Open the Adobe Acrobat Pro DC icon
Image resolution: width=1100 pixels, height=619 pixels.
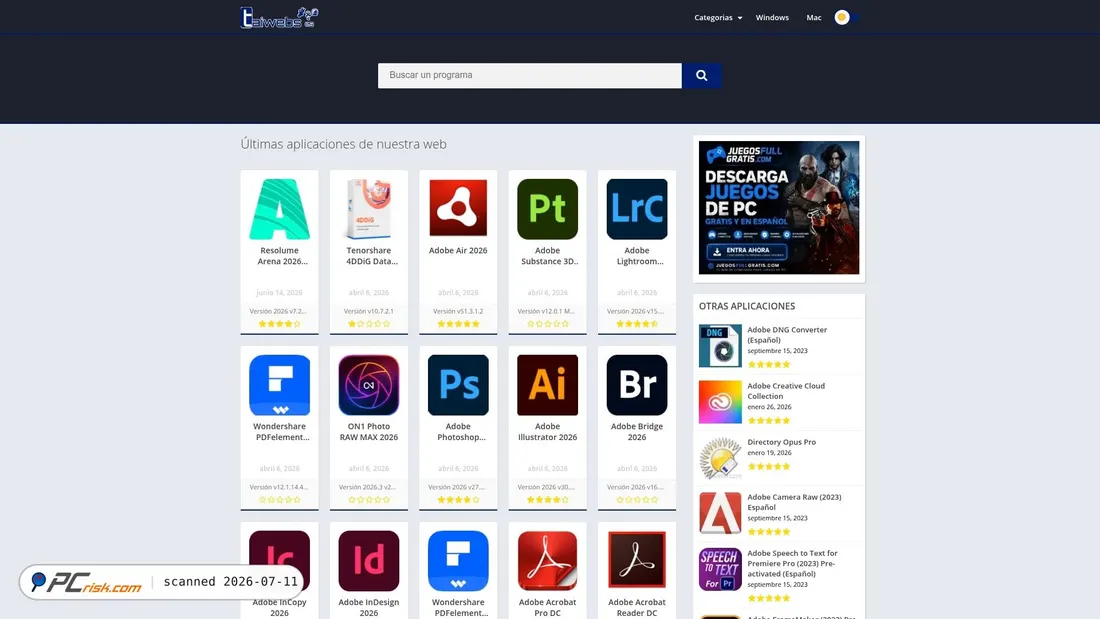pyautogui.click(x=547, y=561)
